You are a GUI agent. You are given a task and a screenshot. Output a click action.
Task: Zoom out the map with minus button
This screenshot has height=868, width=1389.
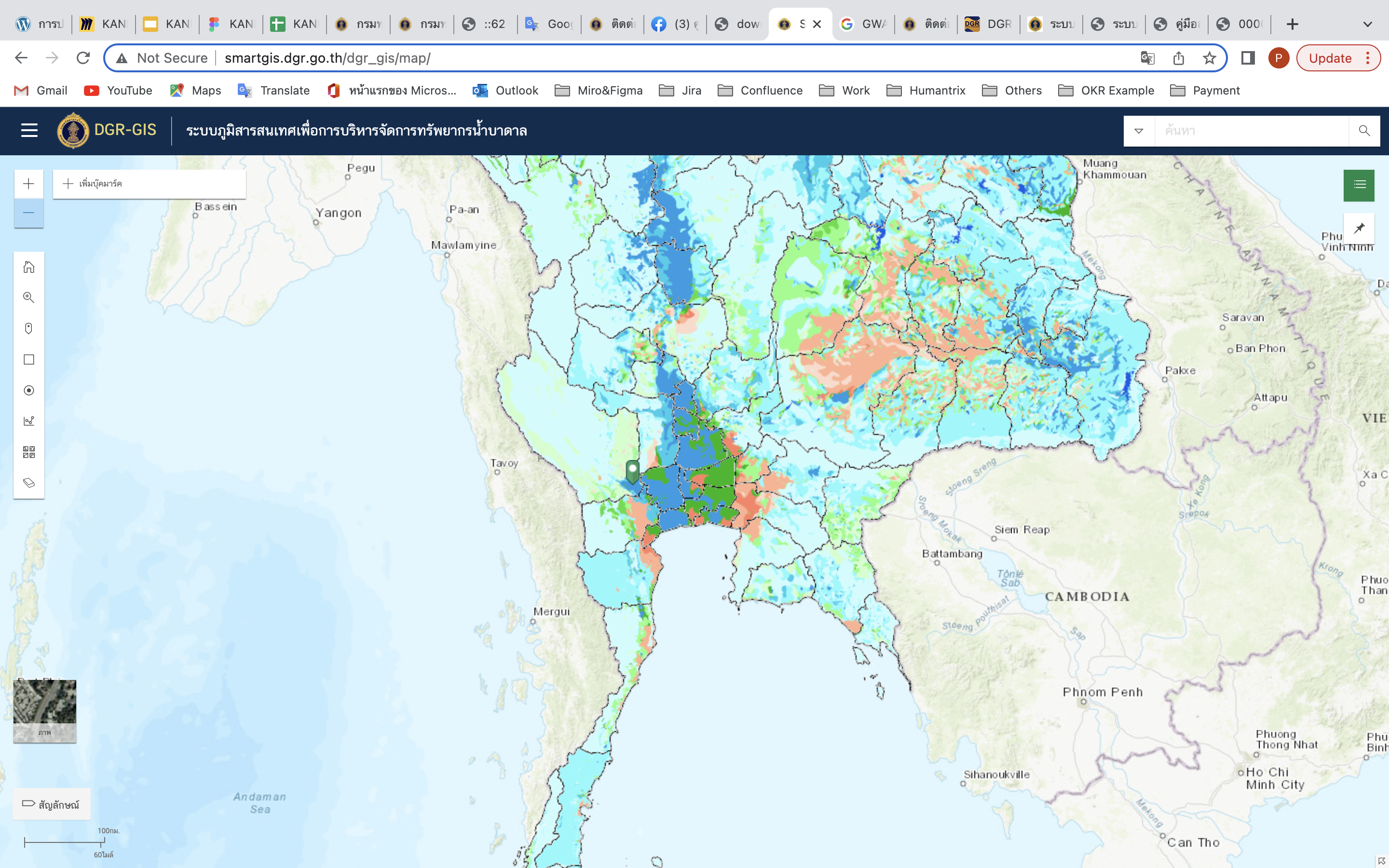point(29,213)
